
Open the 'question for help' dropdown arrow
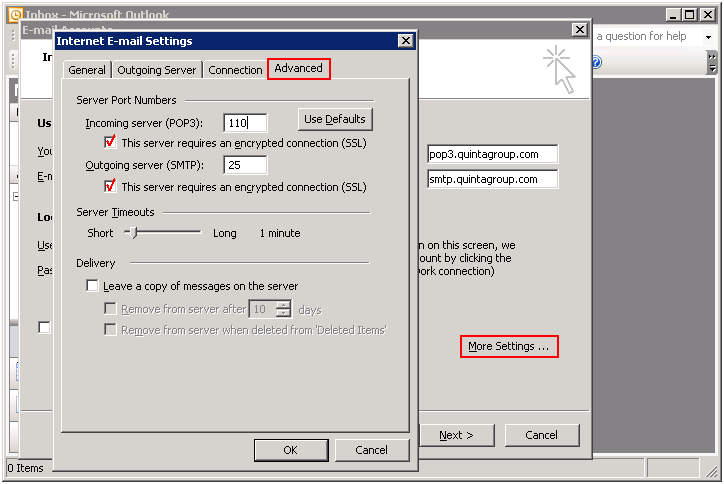coord(709,36)
